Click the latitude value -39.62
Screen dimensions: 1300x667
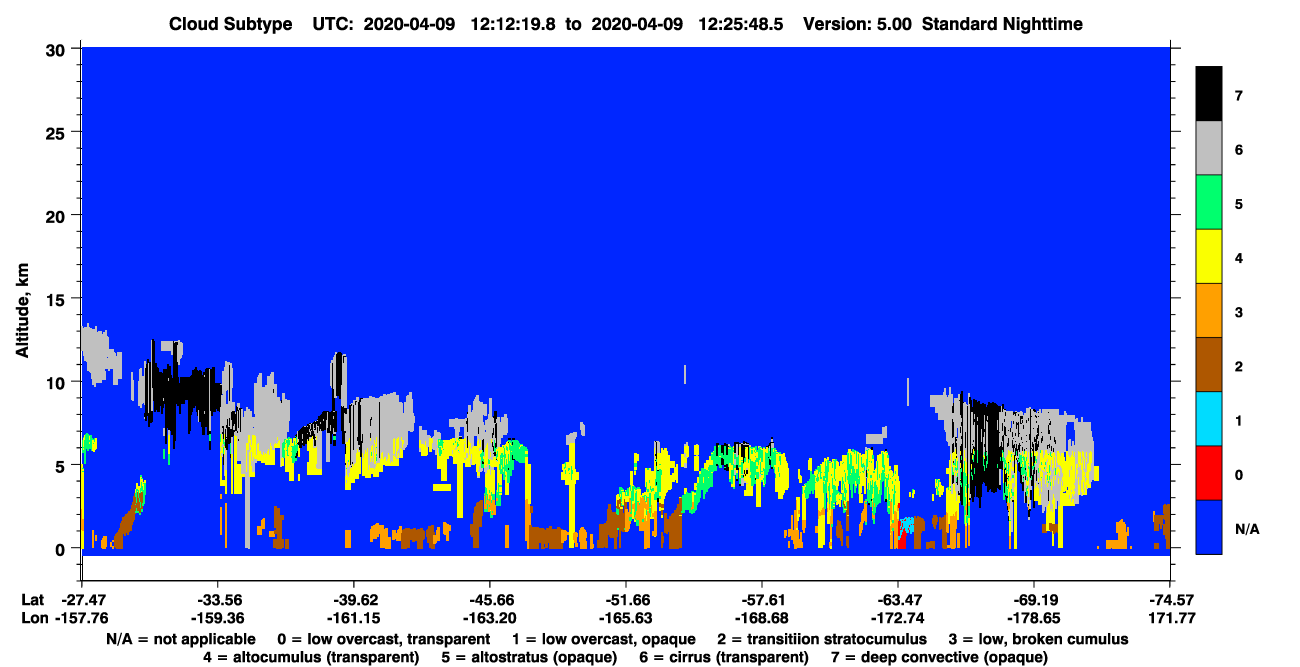[x=354, y=600]
